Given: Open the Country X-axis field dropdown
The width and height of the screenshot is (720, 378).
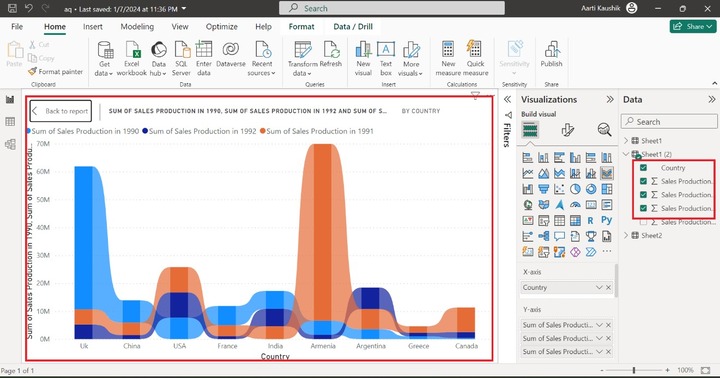Looking at the screenshot, I should coord(599,288).
